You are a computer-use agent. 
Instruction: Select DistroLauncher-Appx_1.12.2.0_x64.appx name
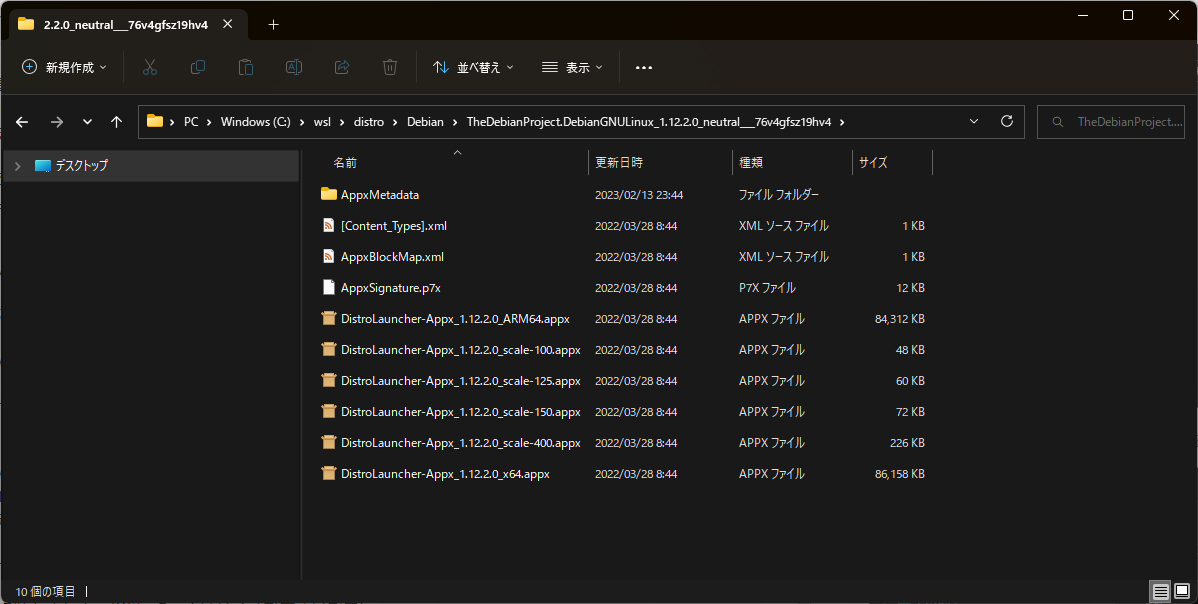click(x=445, y=473)
